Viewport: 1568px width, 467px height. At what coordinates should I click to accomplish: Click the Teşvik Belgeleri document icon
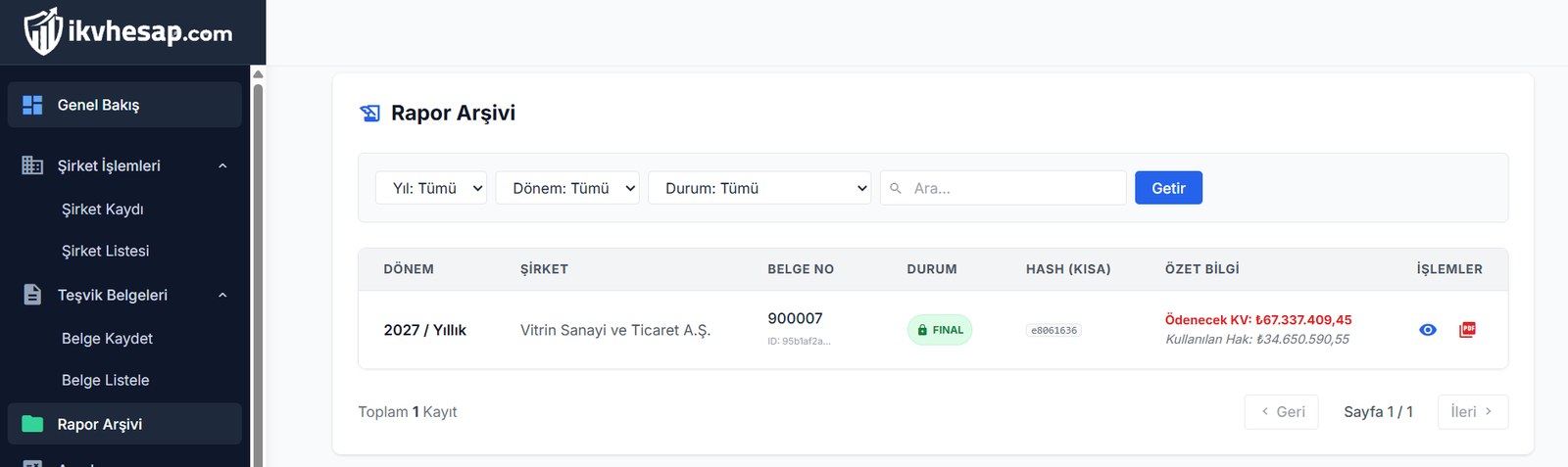pyautogui.click(x=32, y=295)
